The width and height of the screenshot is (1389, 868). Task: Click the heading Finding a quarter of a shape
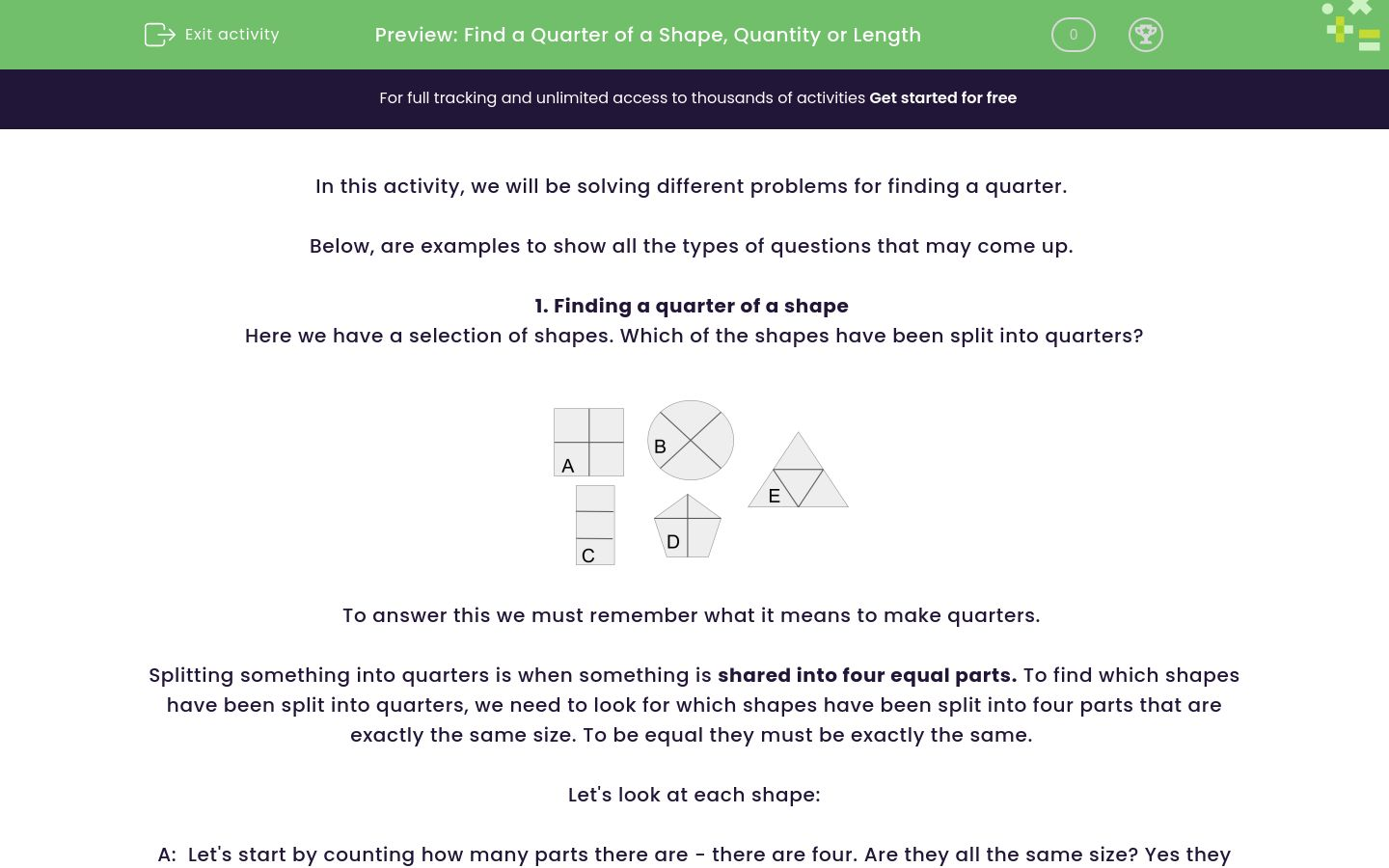tap(691, 306)
